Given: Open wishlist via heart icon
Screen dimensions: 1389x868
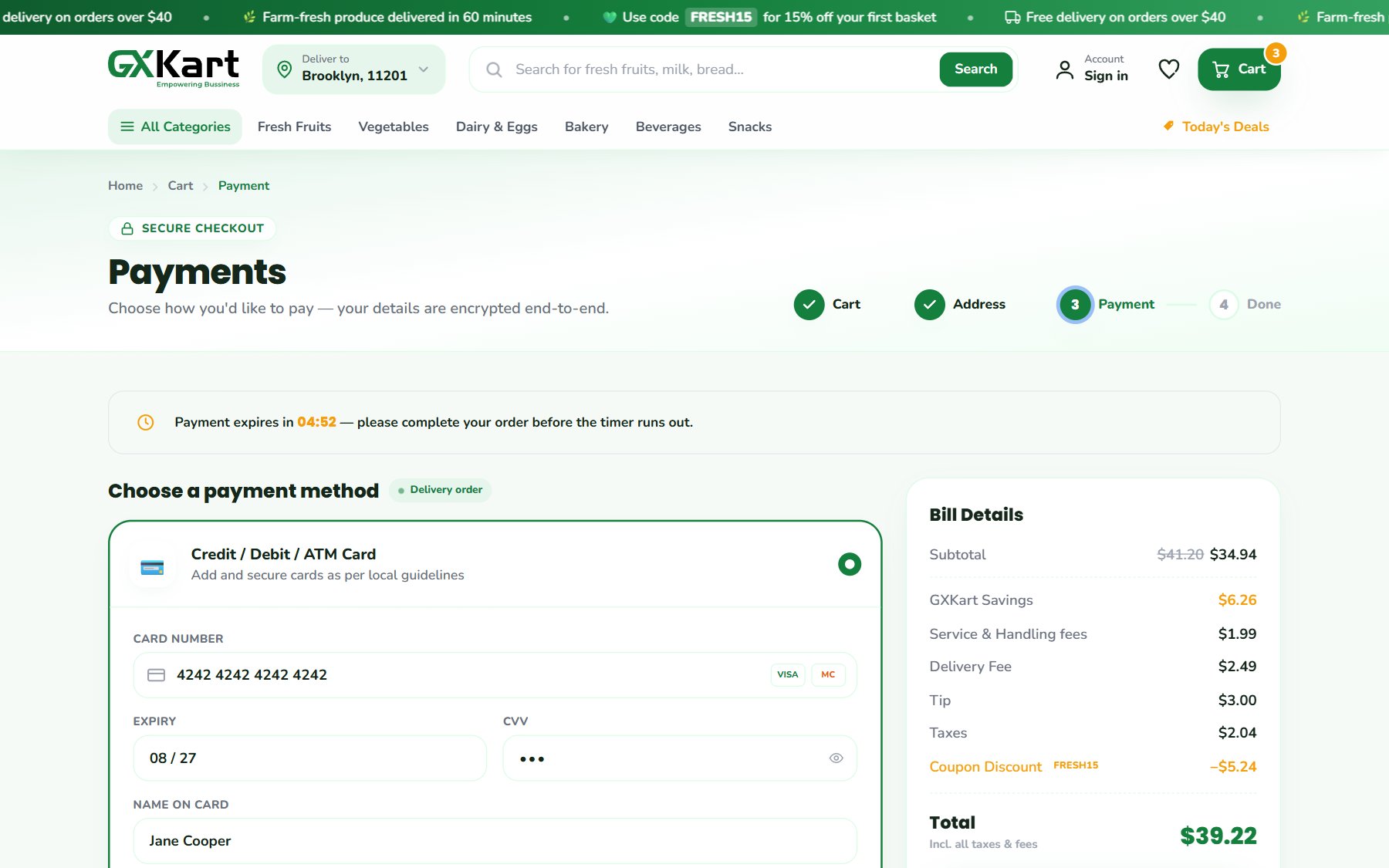Looking at the screenshot, I should (x=1169, y=69).
